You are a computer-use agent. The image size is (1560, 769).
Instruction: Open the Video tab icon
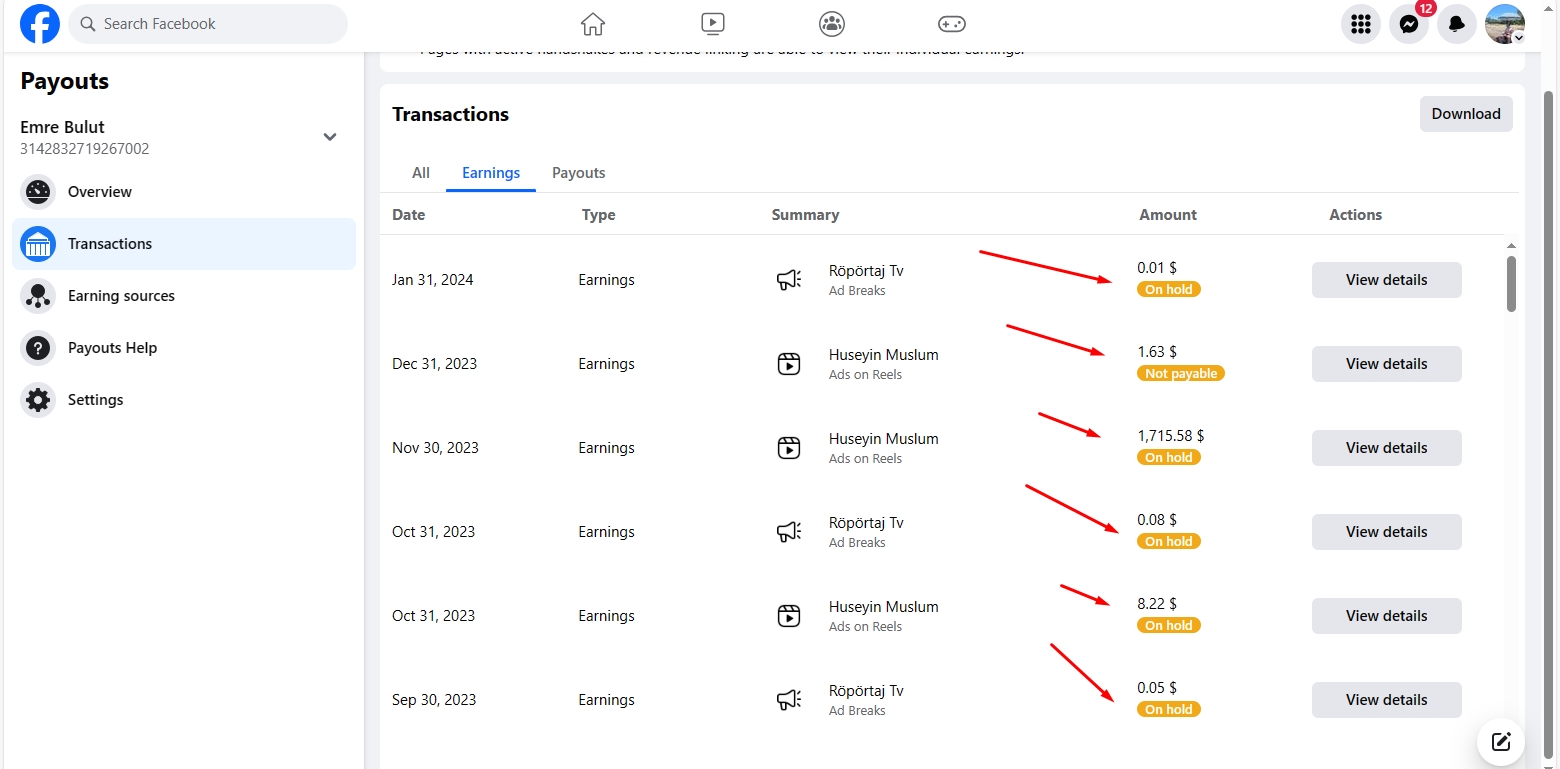(712, 24)
